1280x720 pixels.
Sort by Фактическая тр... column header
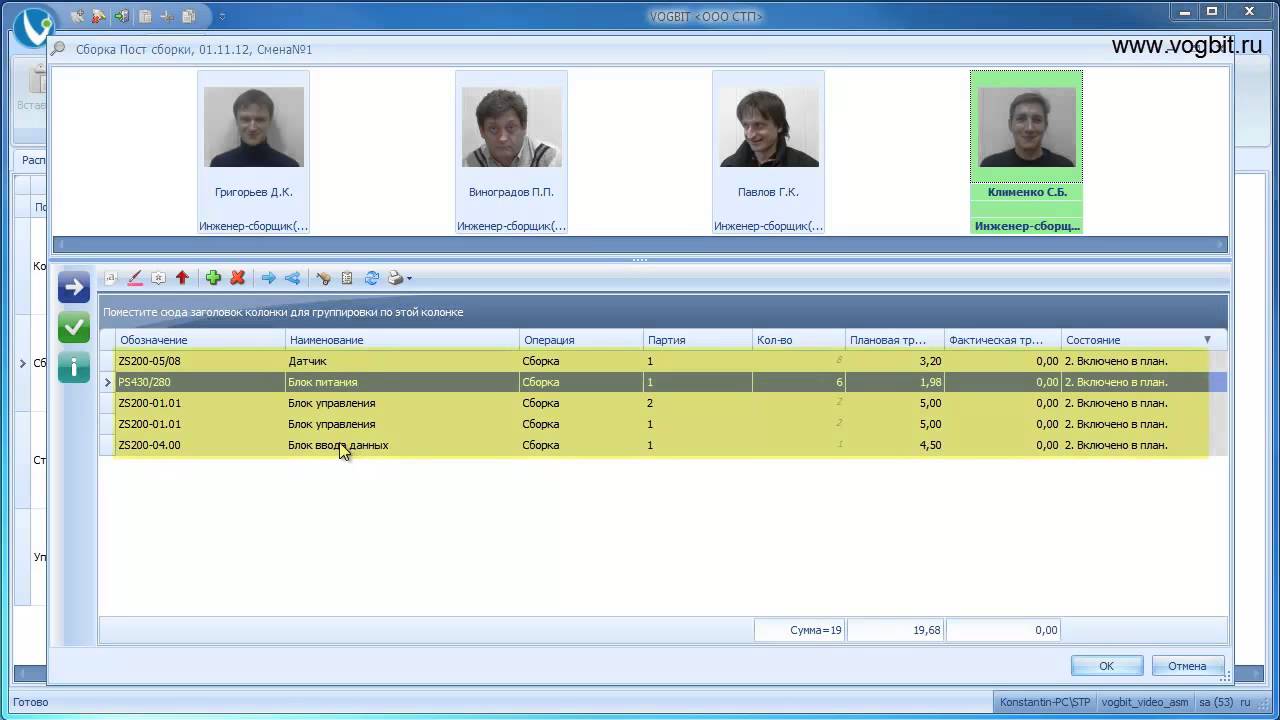coord(1003,340)
